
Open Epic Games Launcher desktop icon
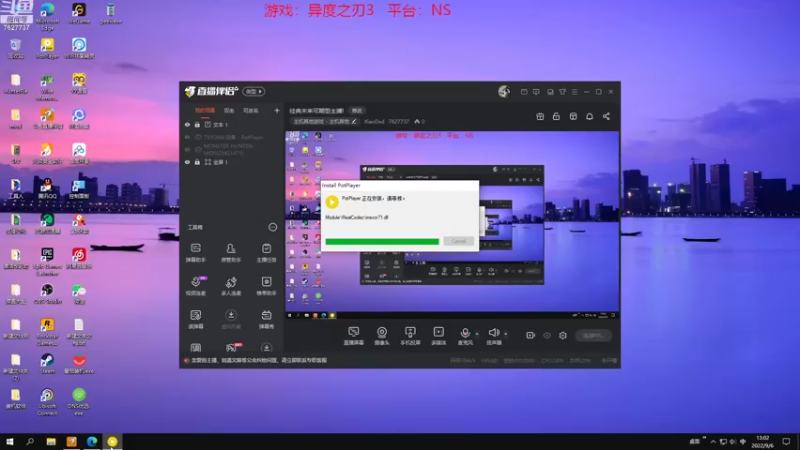(x=47, y=261)
